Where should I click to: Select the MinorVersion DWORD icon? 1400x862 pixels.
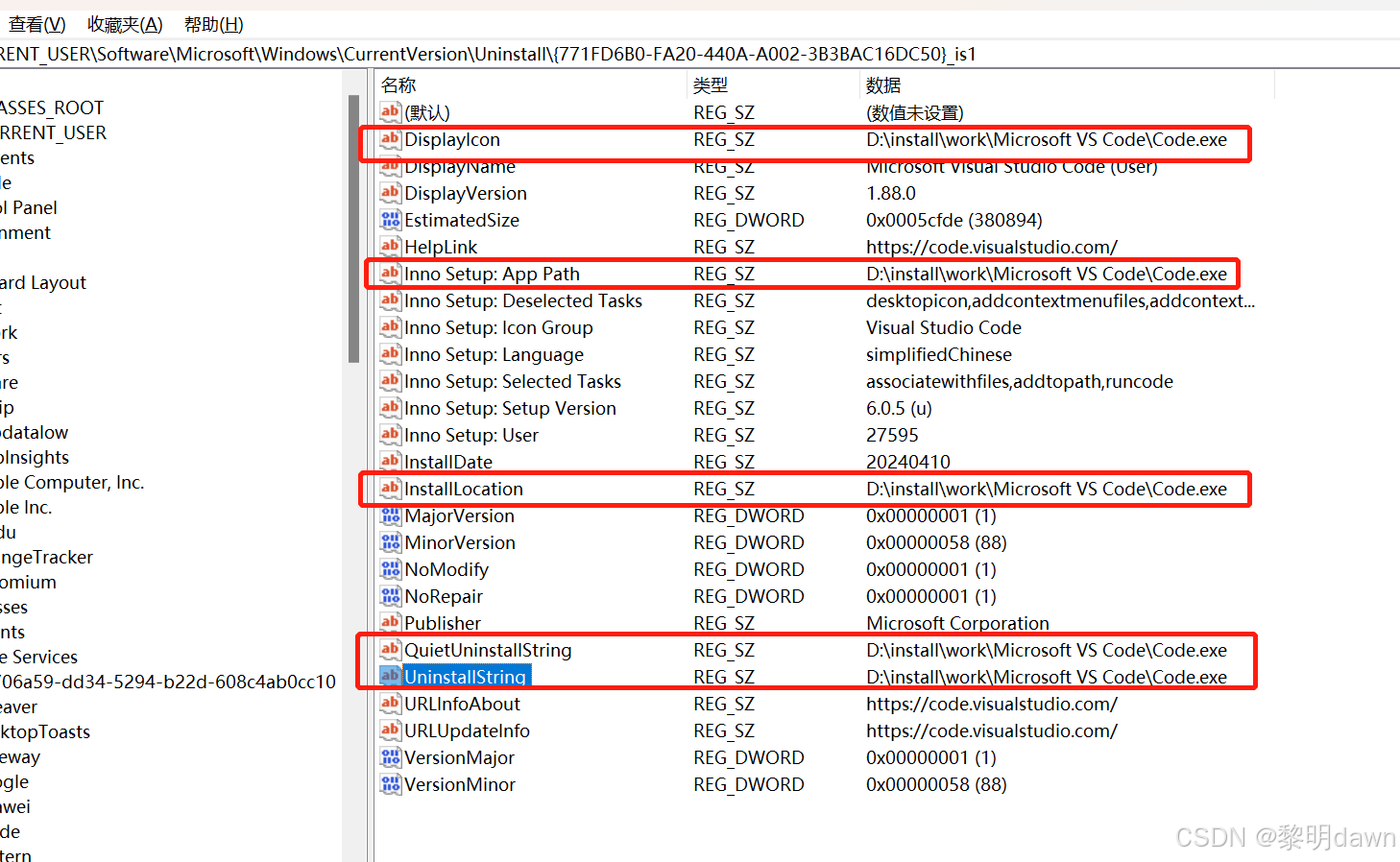point(390,542)
